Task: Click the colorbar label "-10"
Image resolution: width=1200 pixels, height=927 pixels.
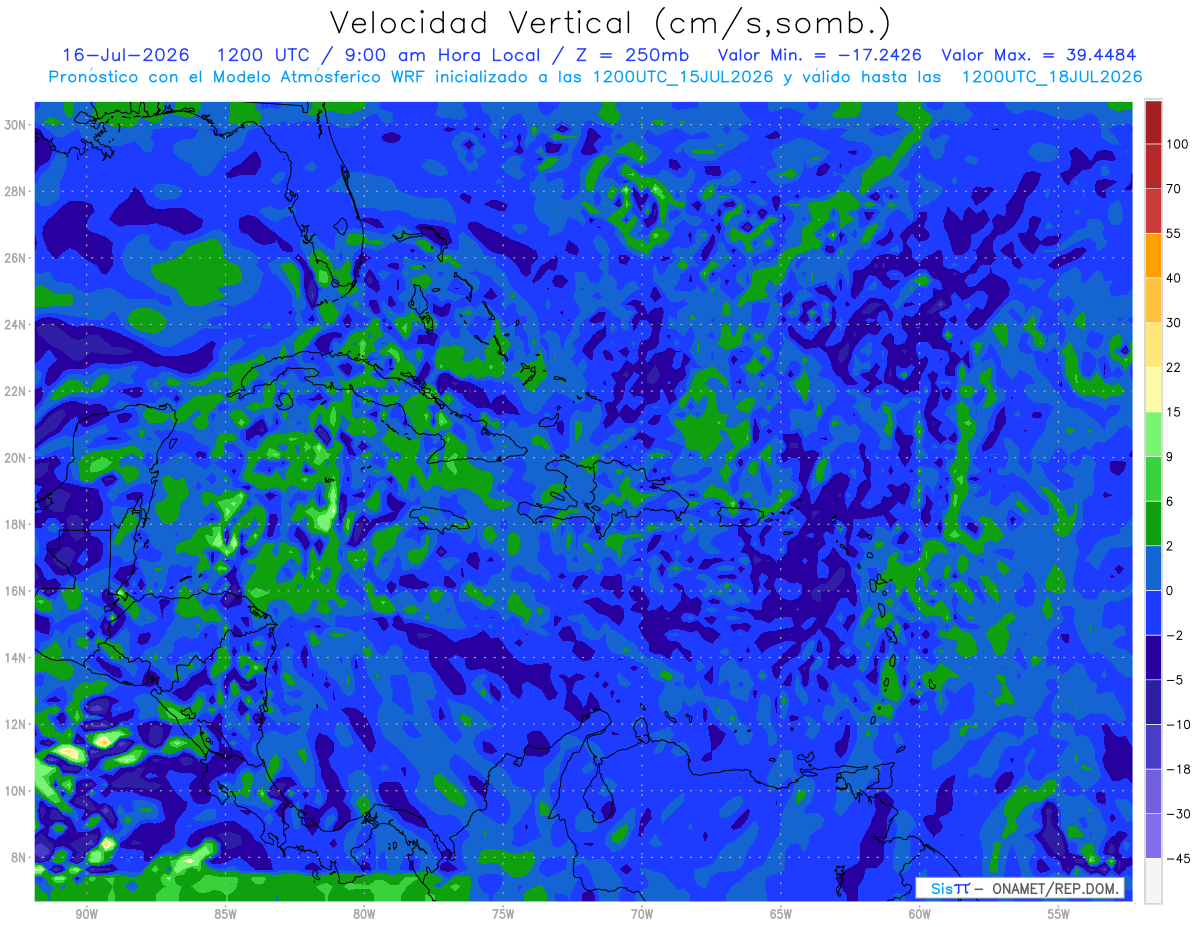Action: pyautogui.click(x=1178, y=724)
